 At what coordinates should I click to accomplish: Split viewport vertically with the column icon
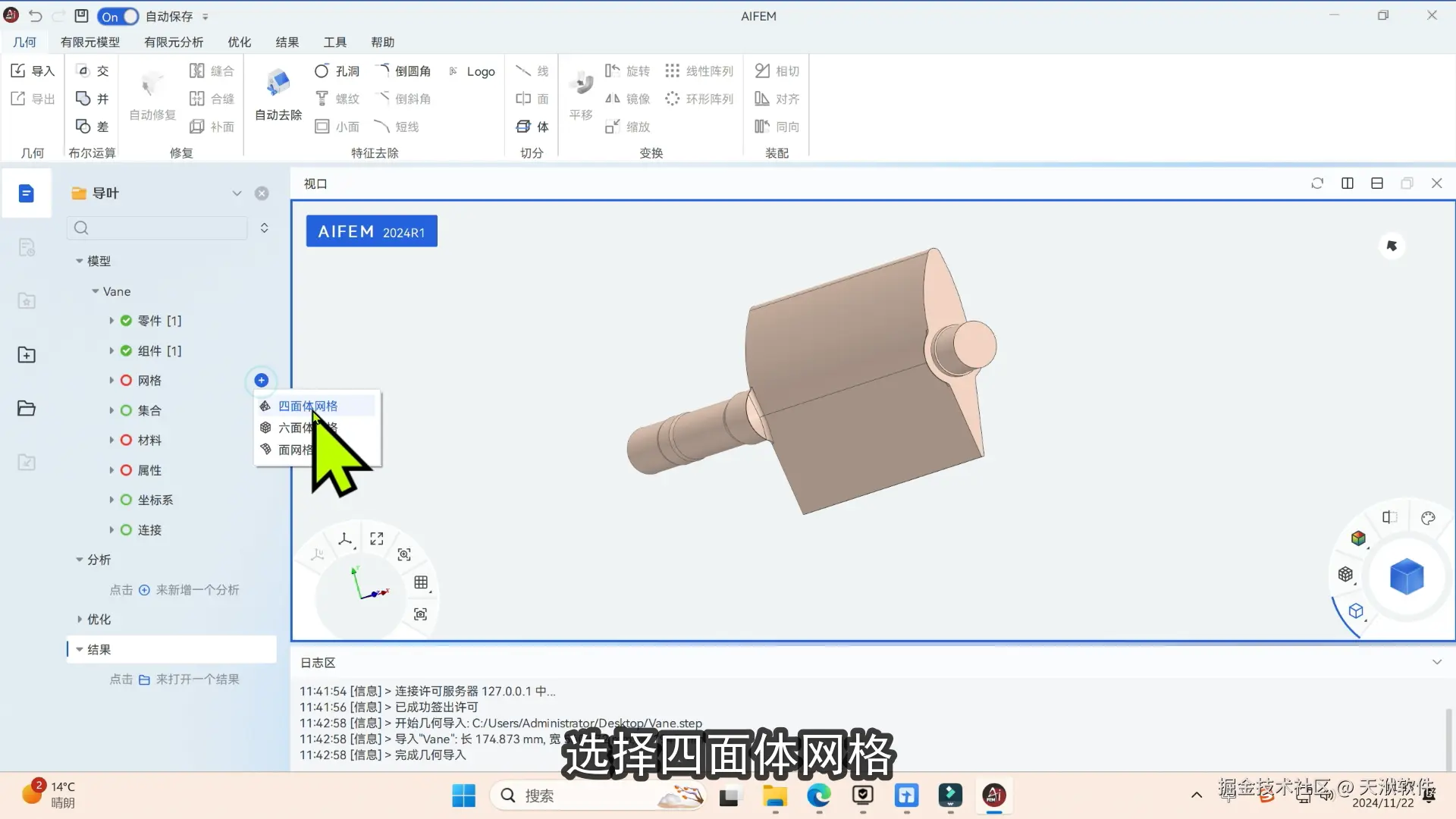[x=1348, y=184]
